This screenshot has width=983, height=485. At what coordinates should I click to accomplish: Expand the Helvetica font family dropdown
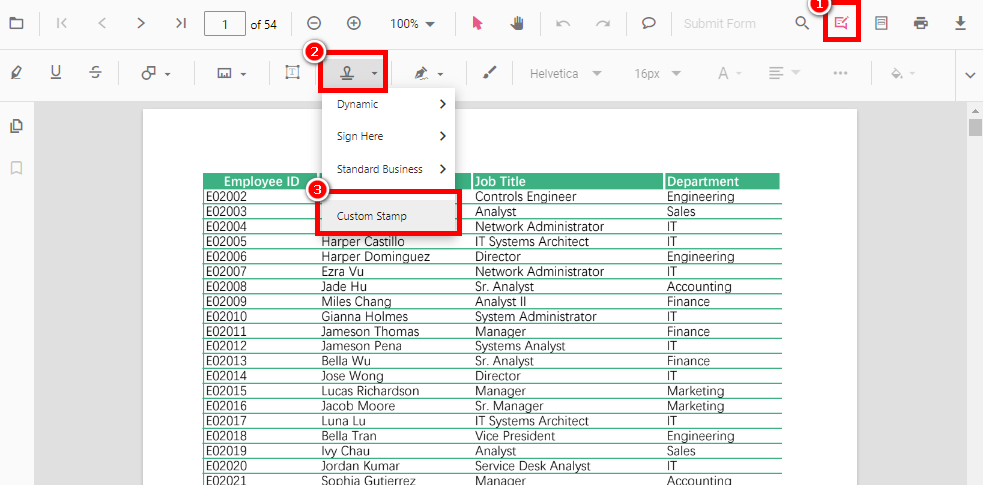pos(566,73)
